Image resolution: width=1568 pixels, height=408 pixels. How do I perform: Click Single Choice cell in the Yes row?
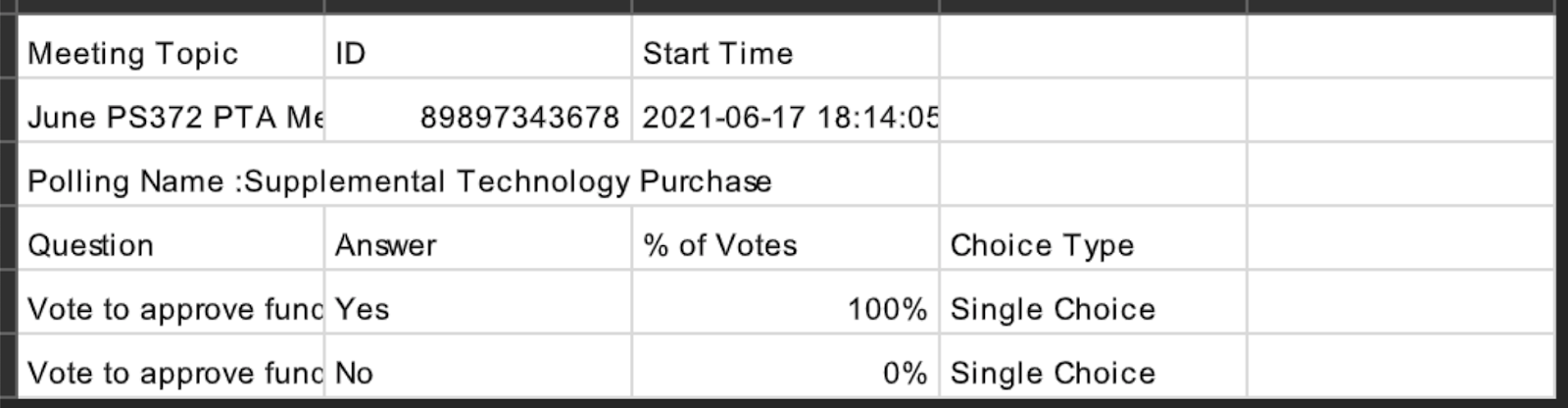1093,301
